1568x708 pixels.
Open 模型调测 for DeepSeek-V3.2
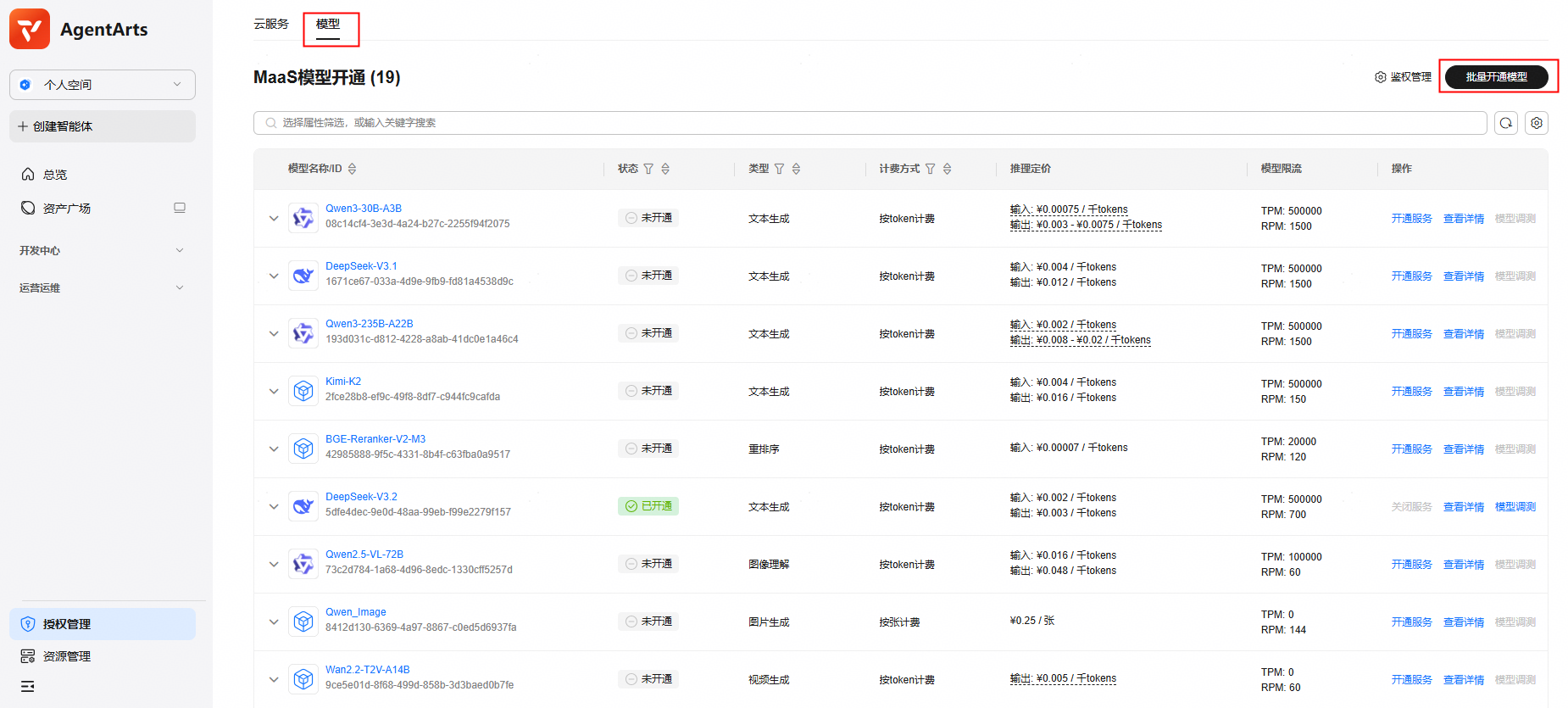[1515, 506]
